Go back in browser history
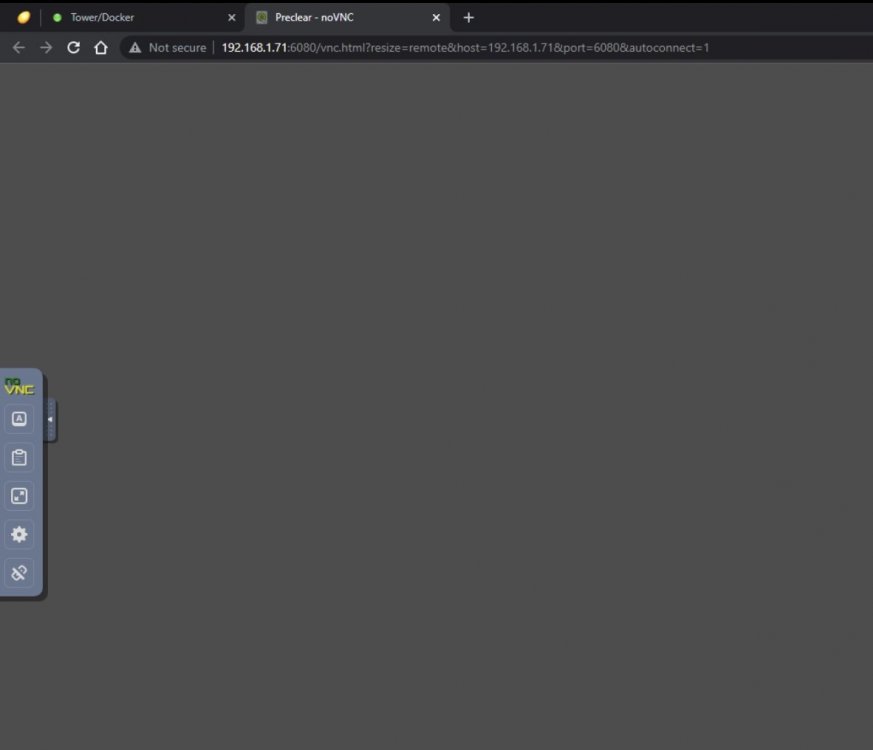 click(x=18, y=48)
